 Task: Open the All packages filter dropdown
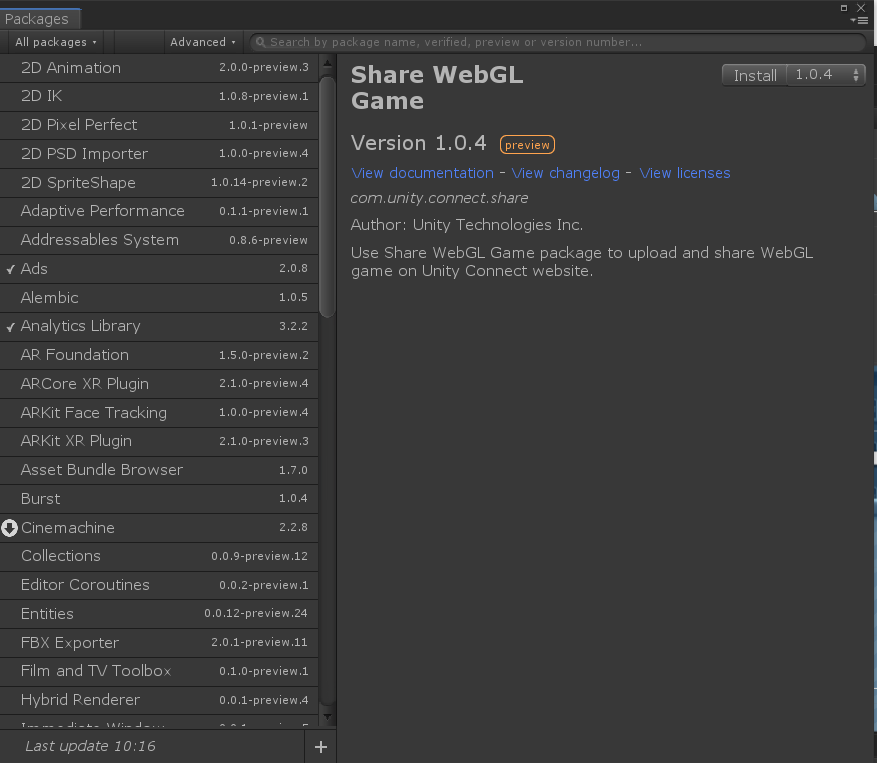55,42
